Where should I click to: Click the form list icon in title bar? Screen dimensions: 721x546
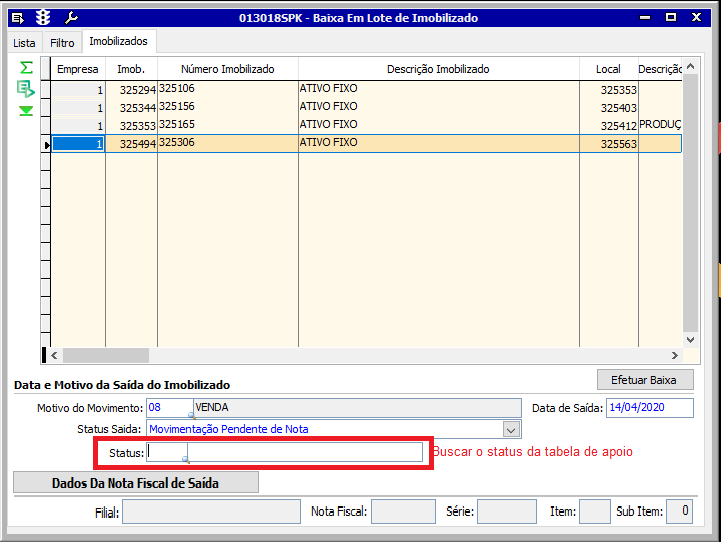tap(17, 17)
